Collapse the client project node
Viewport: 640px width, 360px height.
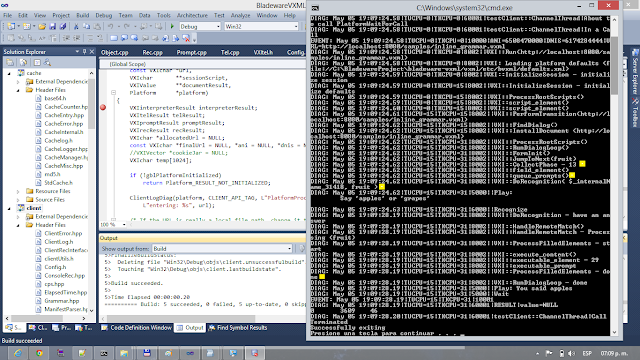(9, 208)
